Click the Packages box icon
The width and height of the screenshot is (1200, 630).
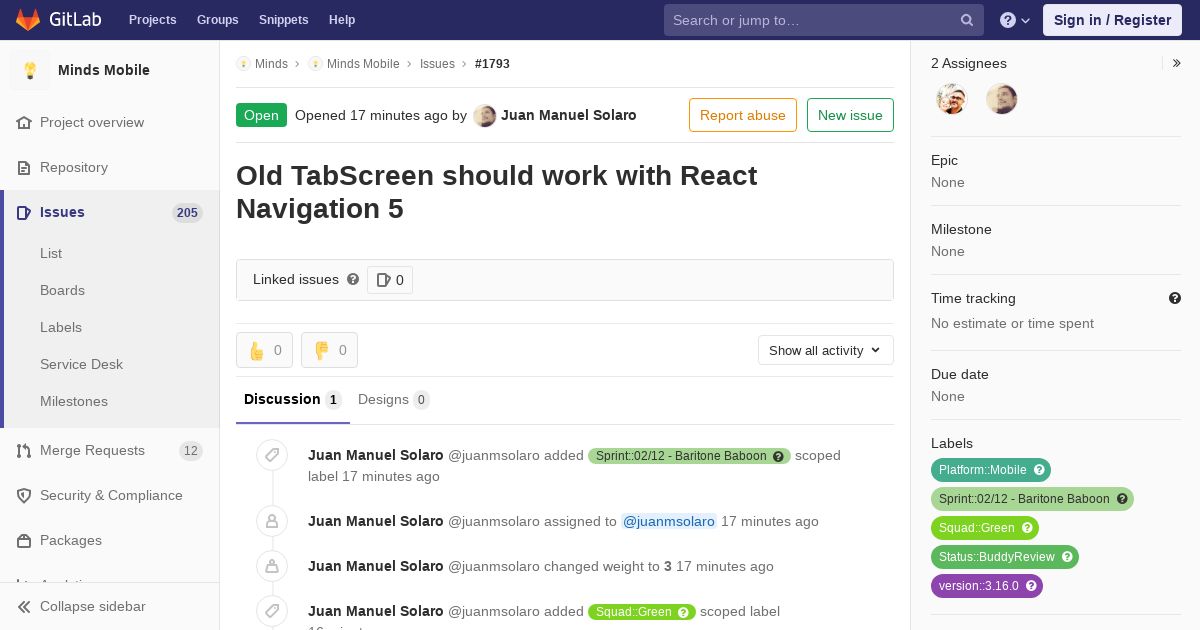pos(24,540)
